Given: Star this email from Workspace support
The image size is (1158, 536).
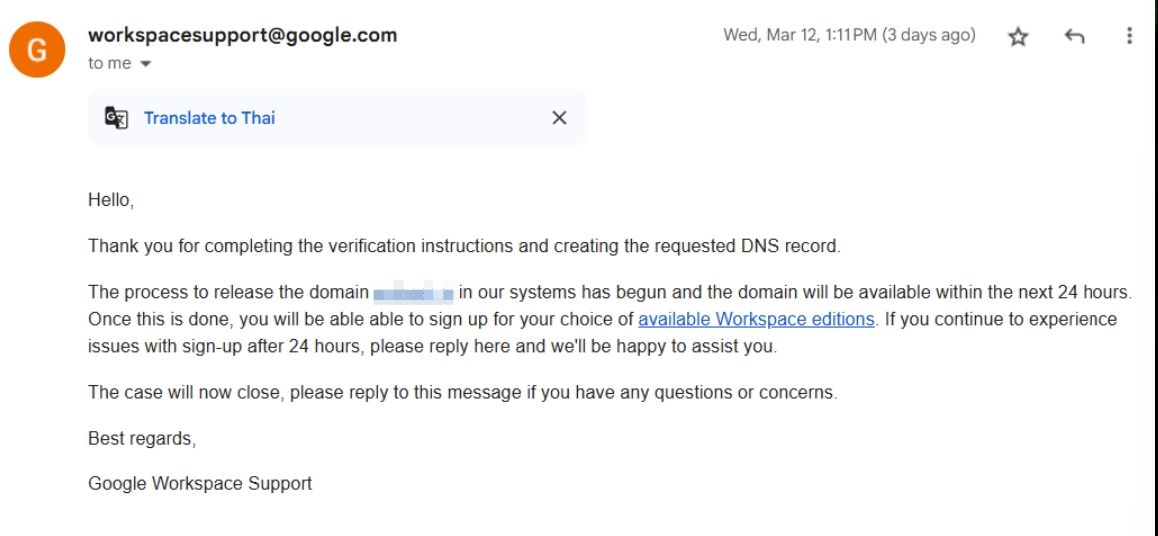Looking at the screenshot, I should point(1018,37).
